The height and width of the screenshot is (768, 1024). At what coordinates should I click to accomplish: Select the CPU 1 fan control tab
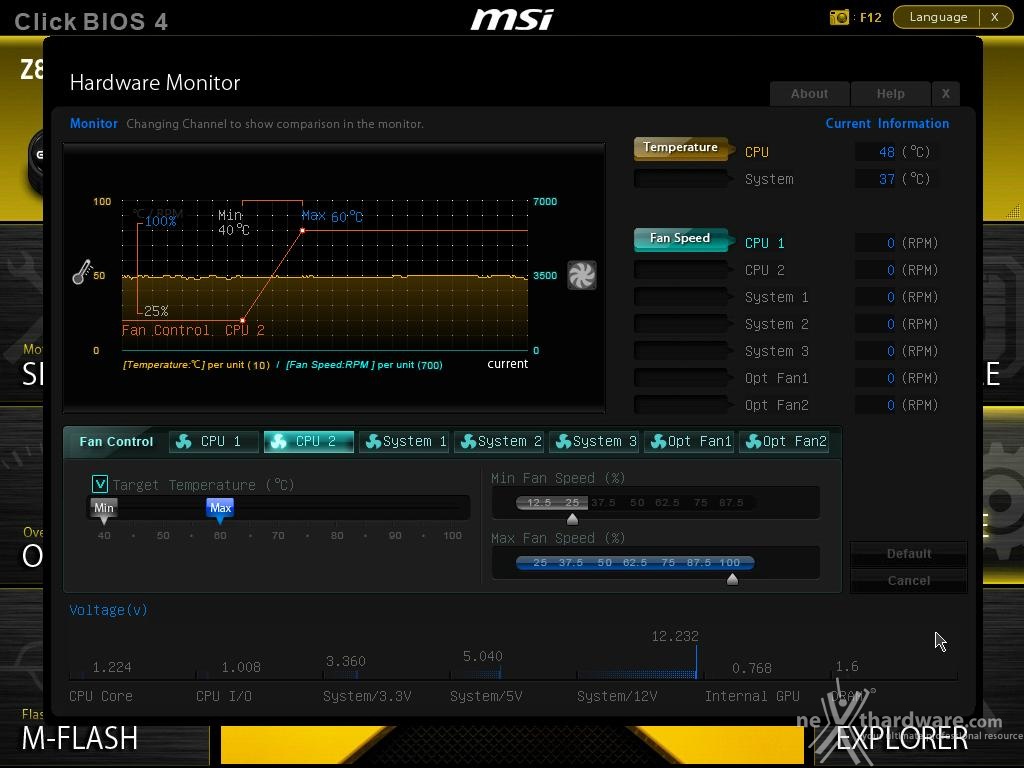pyautogui.click(x=214, y=441)
